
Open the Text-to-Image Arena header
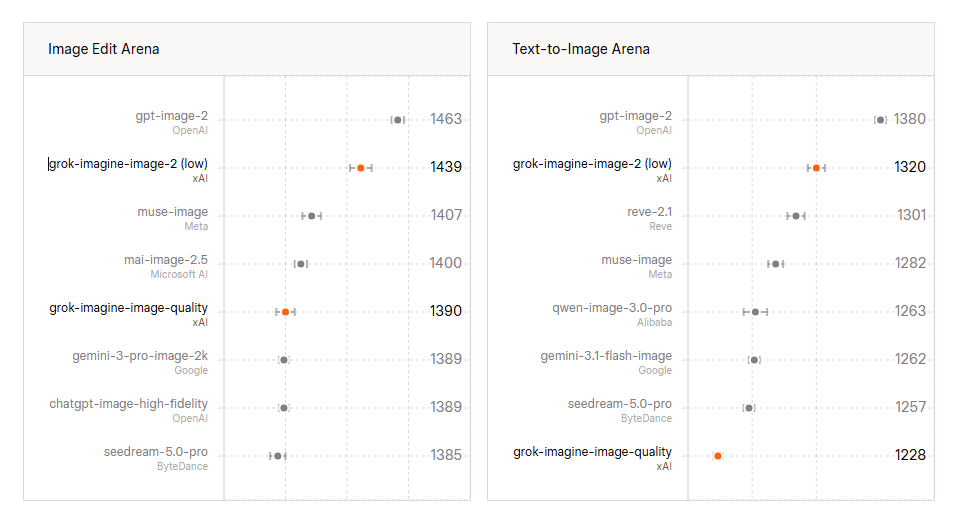tap(581, 49)
